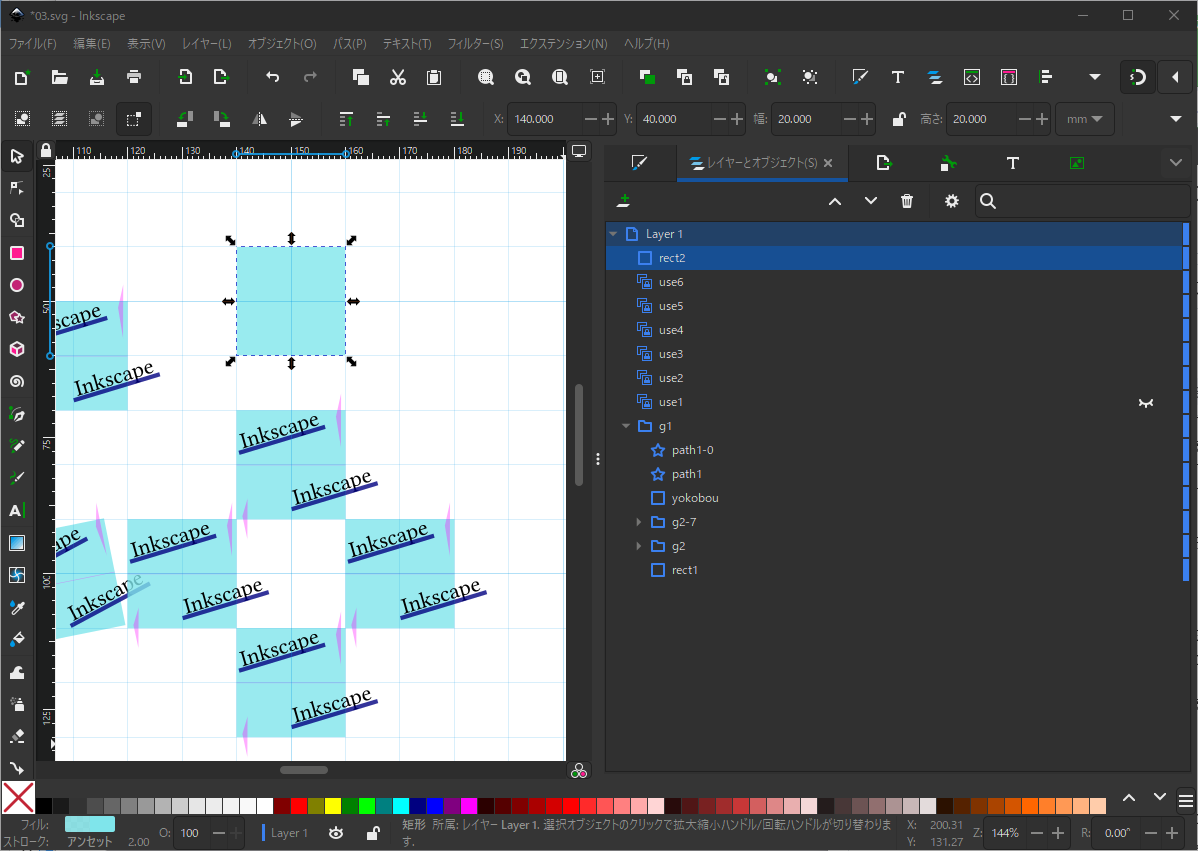Screen dimensions: 1198x851
Task: Open dock panel tabs chevron menu
Action: tap(1176, 163)
